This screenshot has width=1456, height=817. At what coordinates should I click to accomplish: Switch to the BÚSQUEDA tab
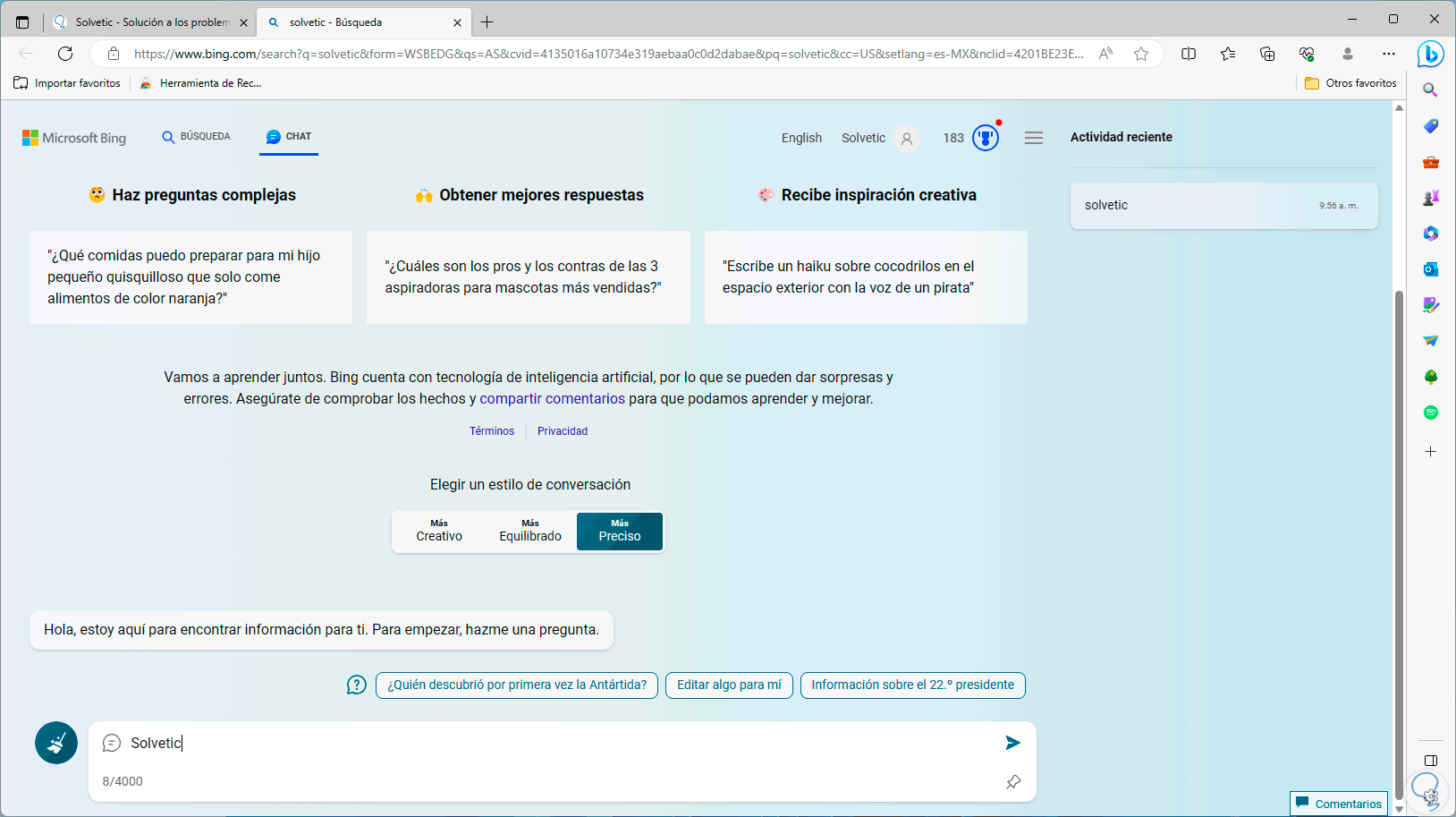tap(196, 137)
